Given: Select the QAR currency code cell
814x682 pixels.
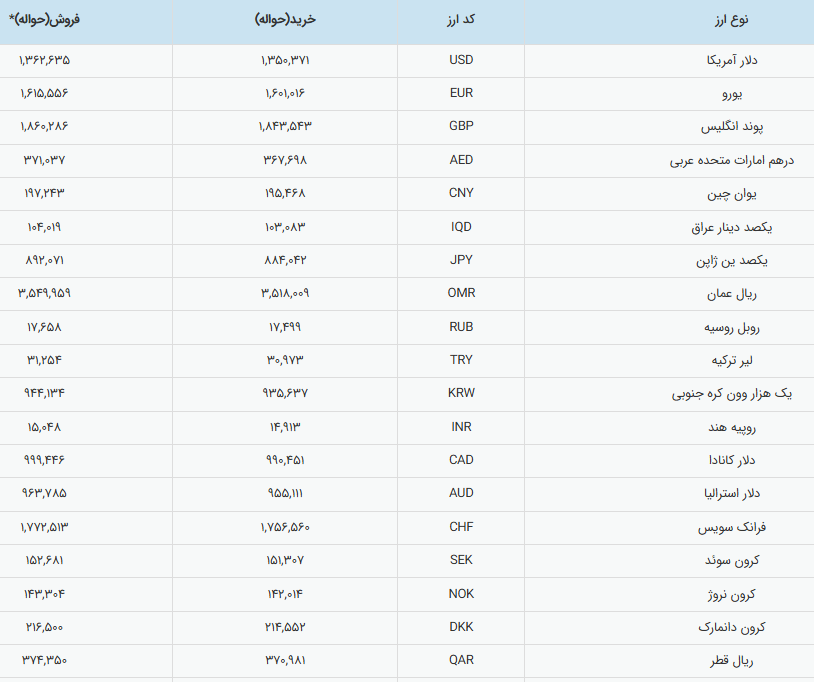Looking at the screenshot, I should pyautogui.click(x=461, y=660).
